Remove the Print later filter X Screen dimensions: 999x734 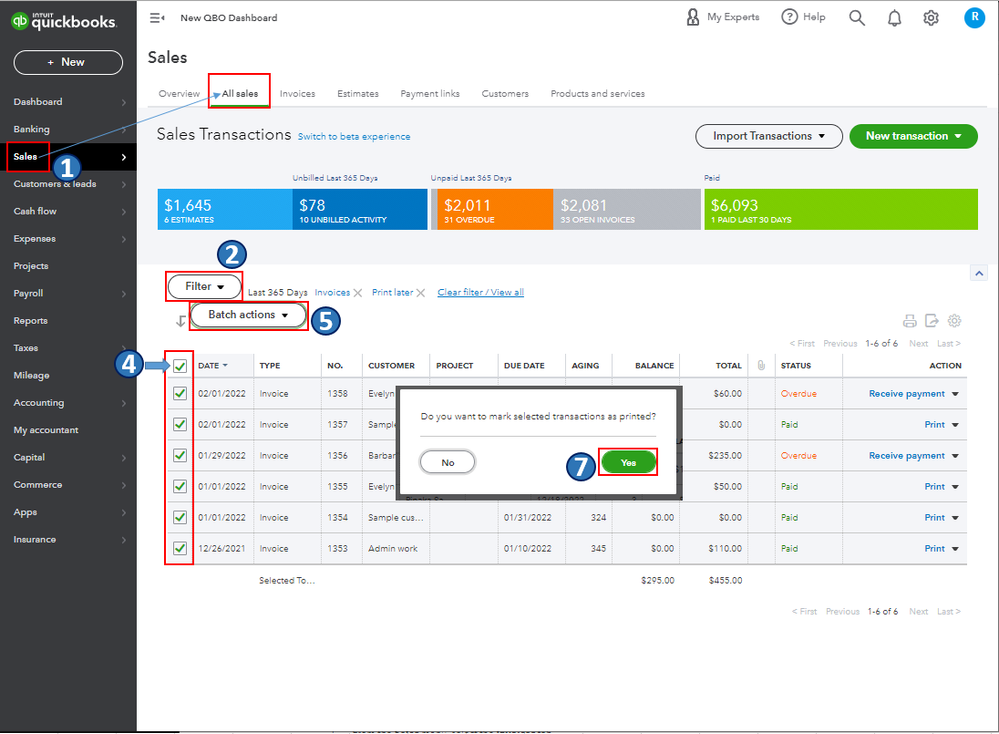tap(420, 292)
